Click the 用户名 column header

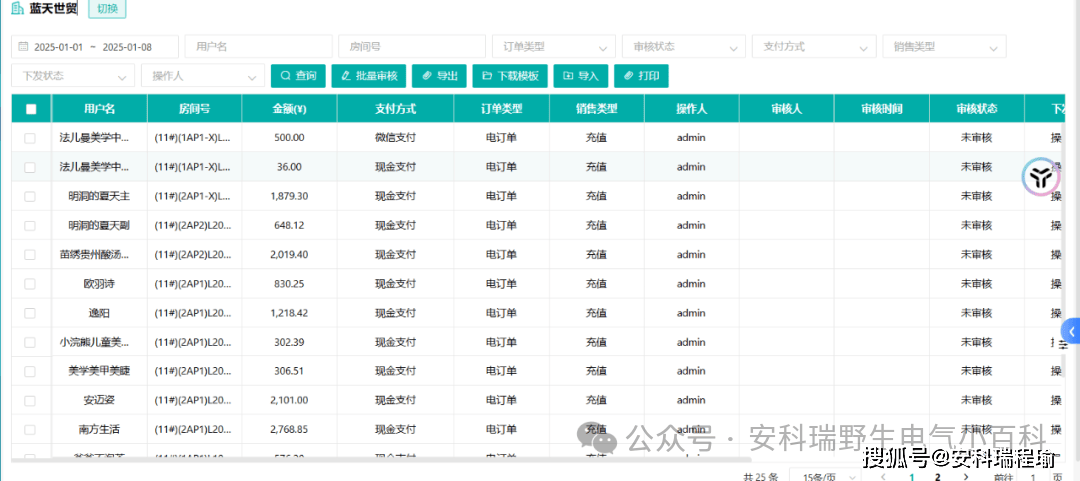[x=99, y=109]
